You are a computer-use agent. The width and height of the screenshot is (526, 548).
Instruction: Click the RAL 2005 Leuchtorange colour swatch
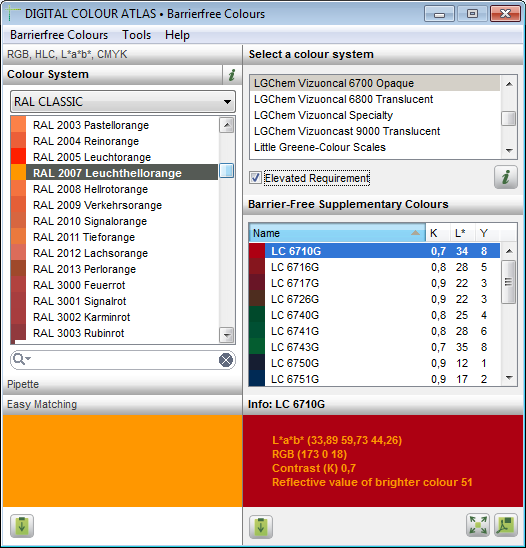point(19,157)
